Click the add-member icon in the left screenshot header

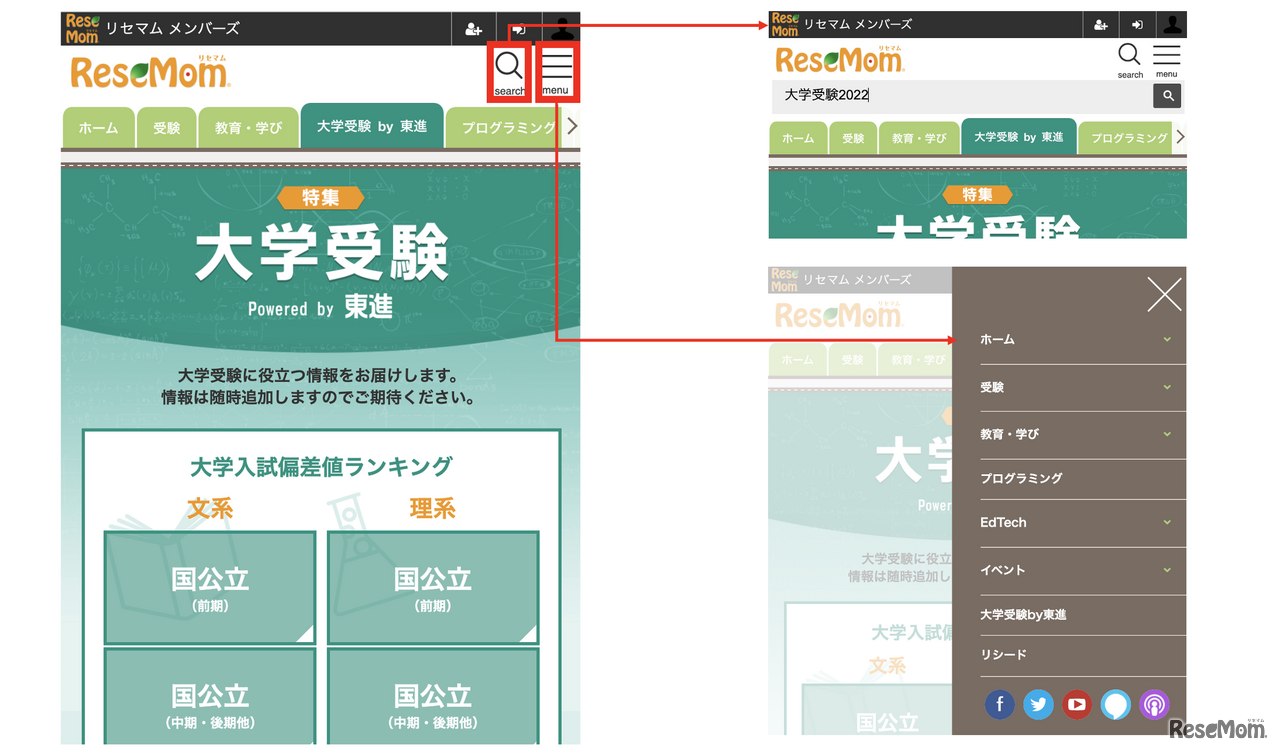point(474,29)
